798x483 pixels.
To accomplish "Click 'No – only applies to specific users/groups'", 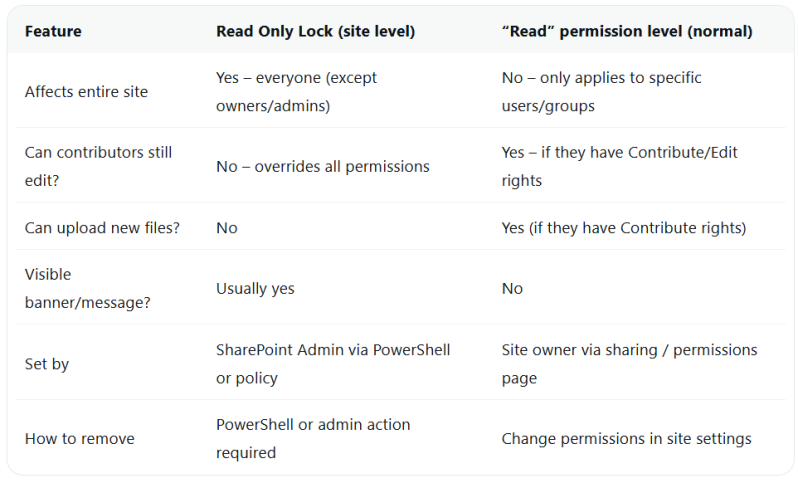I will 601,91.
